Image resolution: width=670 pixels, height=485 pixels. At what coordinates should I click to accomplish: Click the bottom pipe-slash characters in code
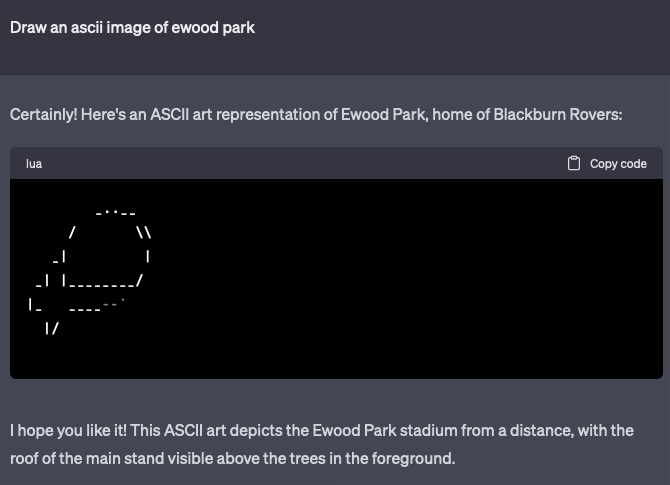point(52,328)
